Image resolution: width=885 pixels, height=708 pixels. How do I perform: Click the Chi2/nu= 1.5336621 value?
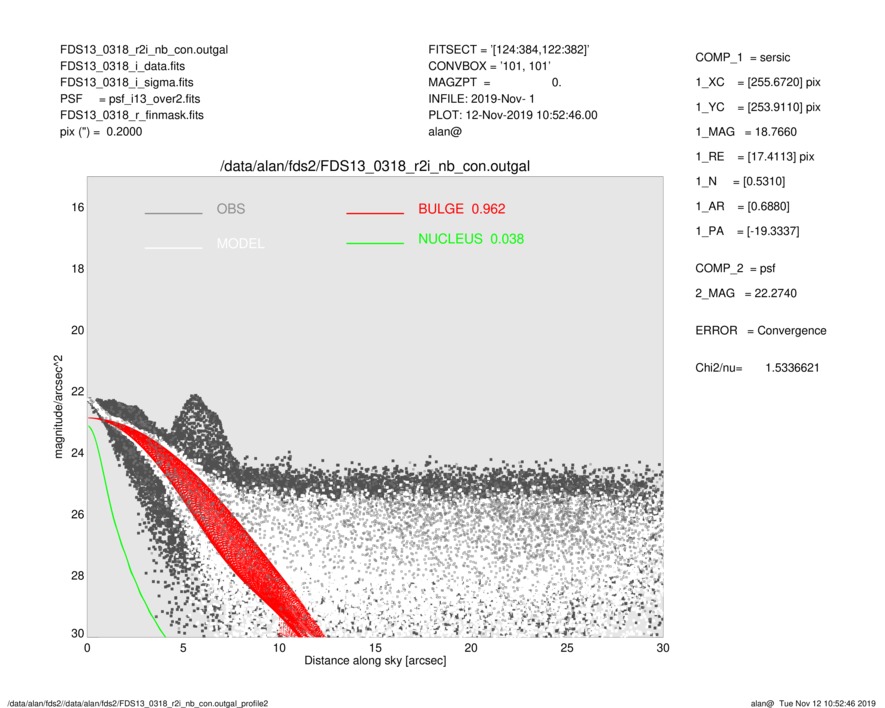pyautogui.click(x=757, y=368)
